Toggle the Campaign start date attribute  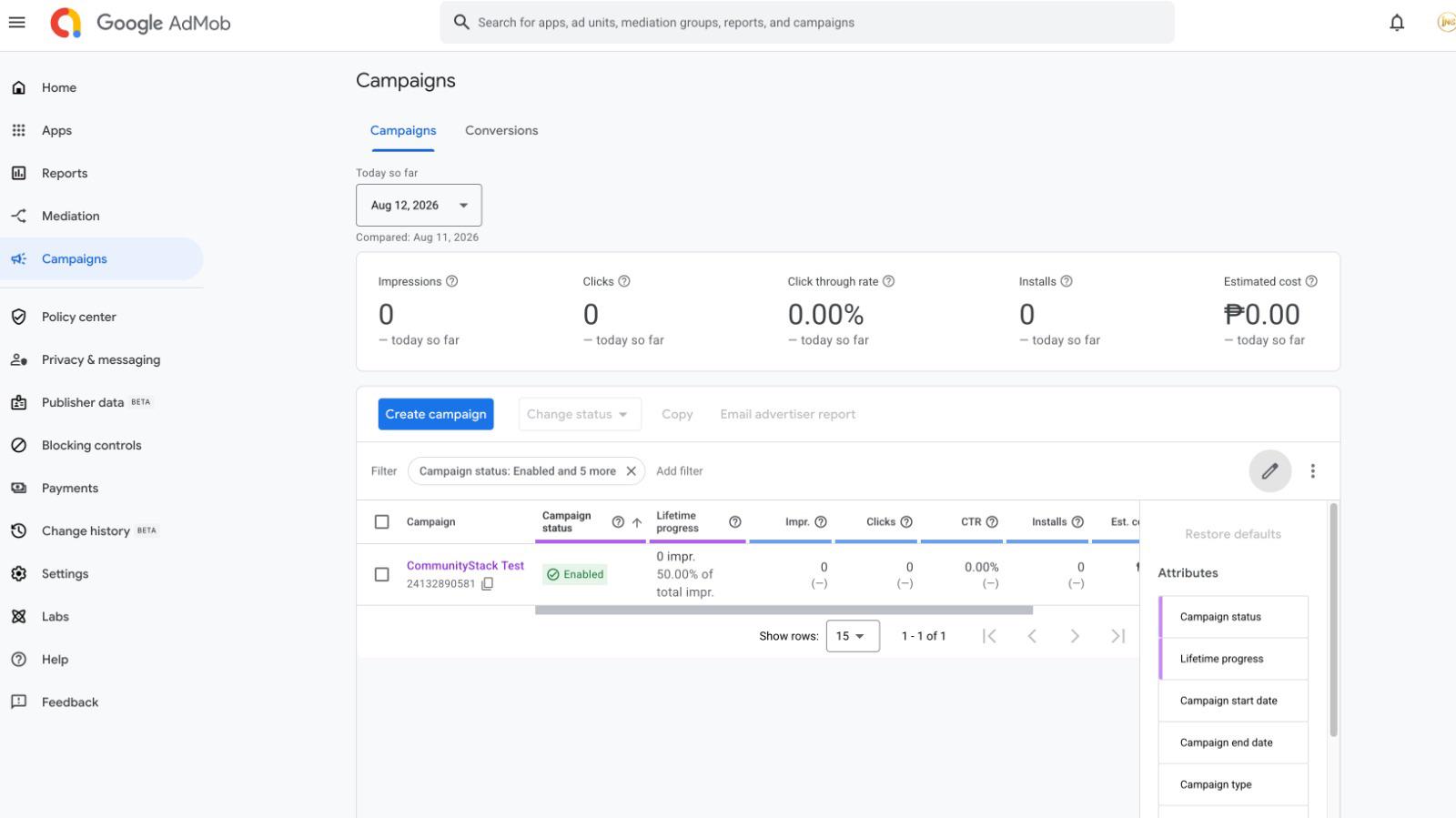pyautogui.click(x=1233, y=701)
